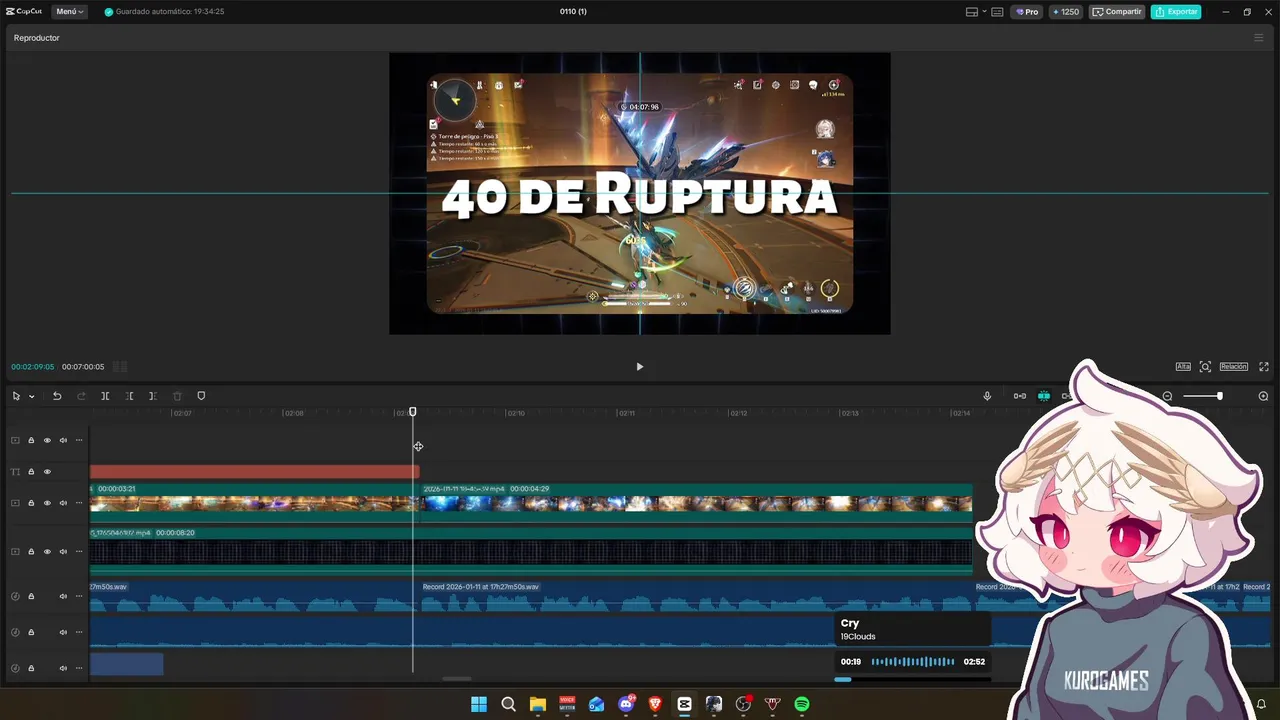
Task: Open more options for the Record wav audio track
Action: (x=79, y=596)
